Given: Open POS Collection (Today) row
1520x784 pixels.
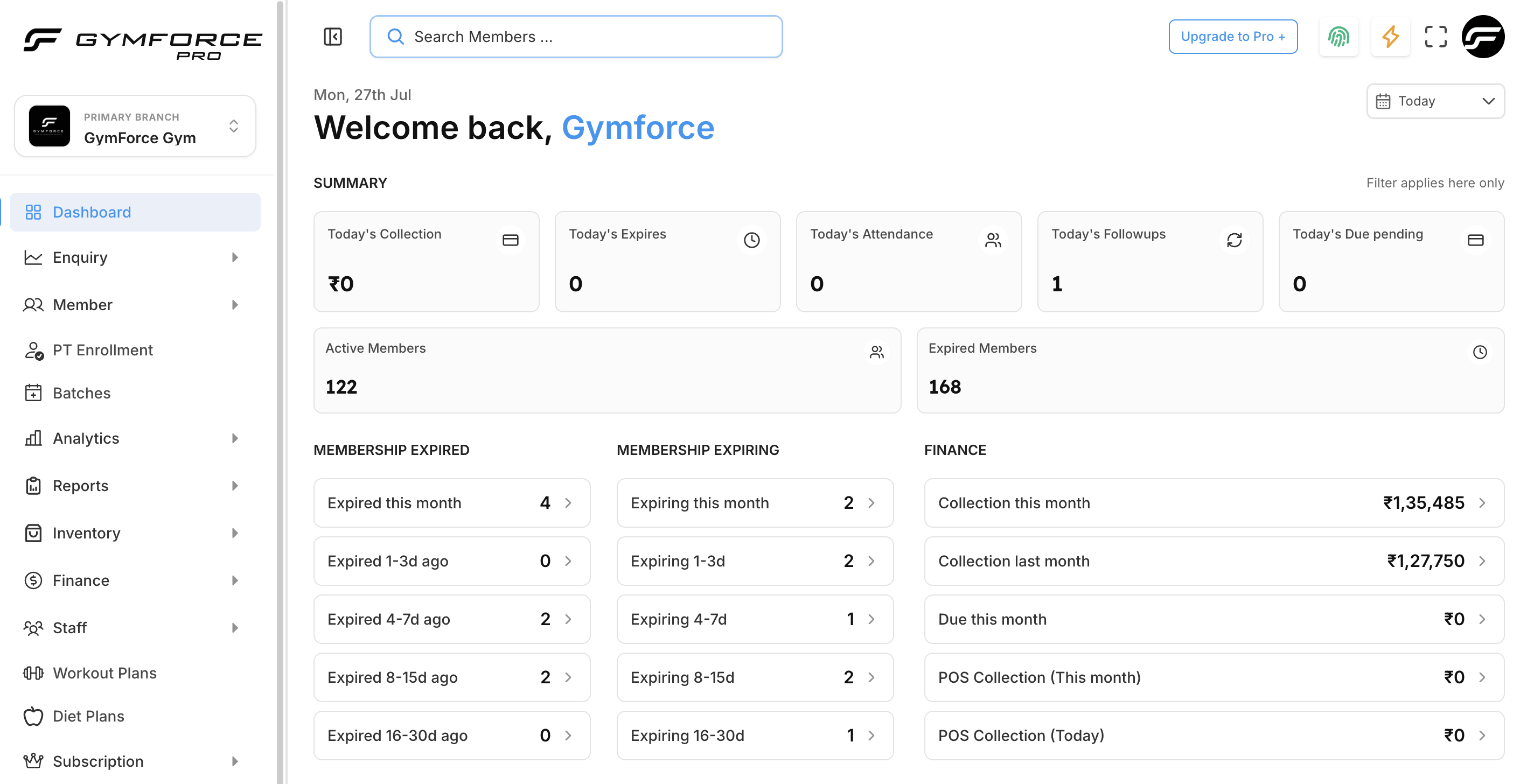Looking at the screenshot, I should tap(1214, 735).
